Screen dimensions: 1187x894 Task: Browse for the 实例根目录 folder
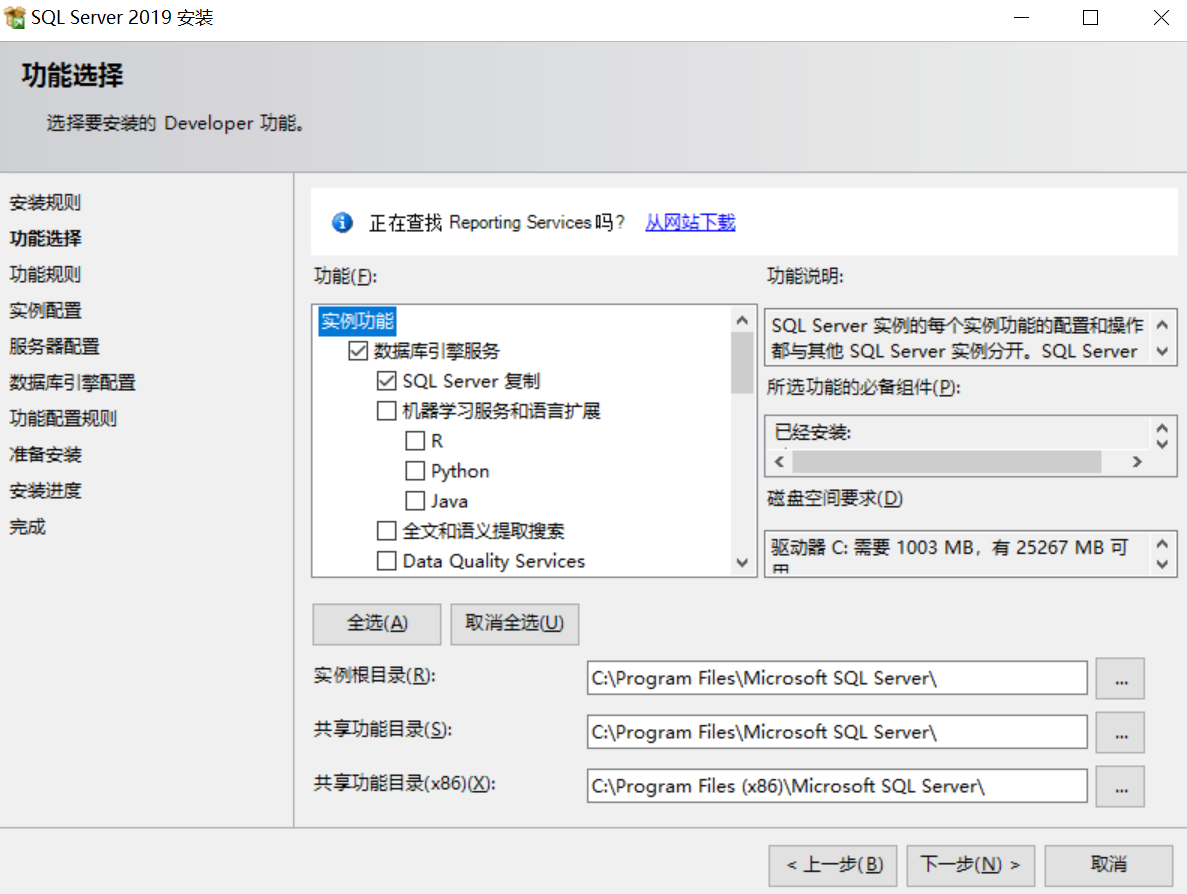(x=1120, y=678)
